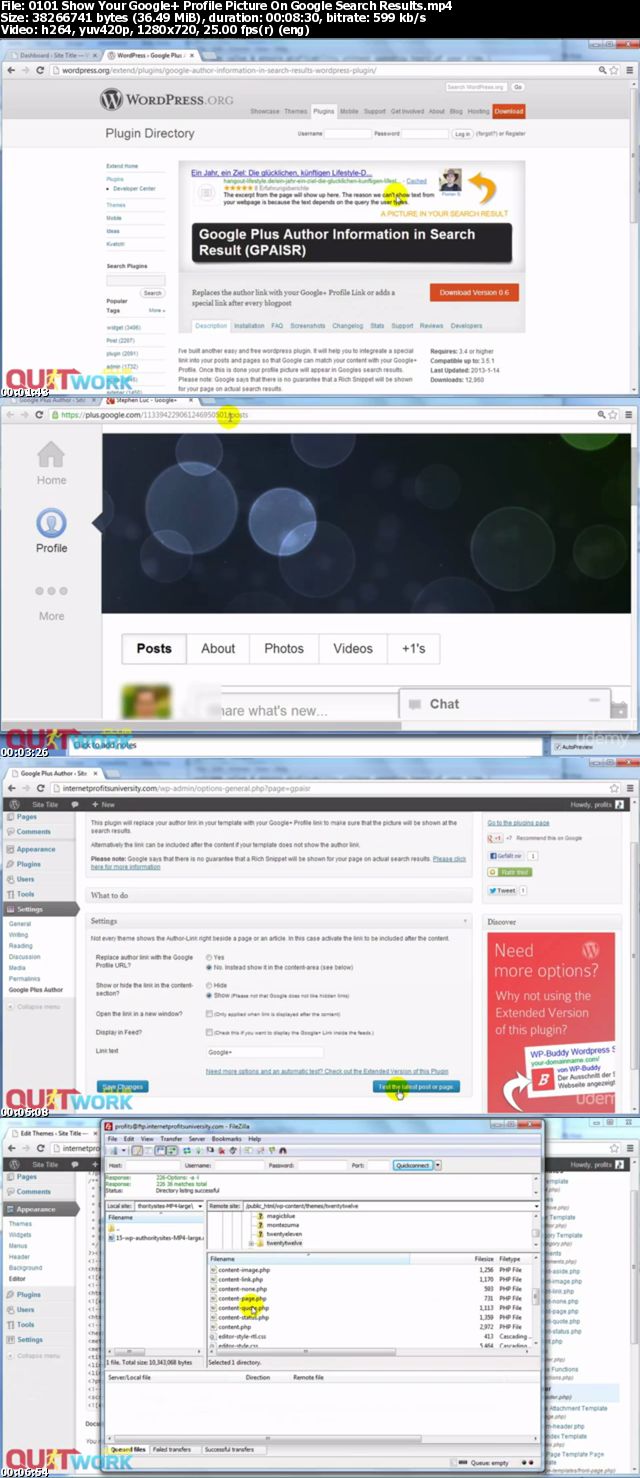The image size is (640, 1478).
Task: Switch to the Failed transfers tab
Action: click(172, 1449)
